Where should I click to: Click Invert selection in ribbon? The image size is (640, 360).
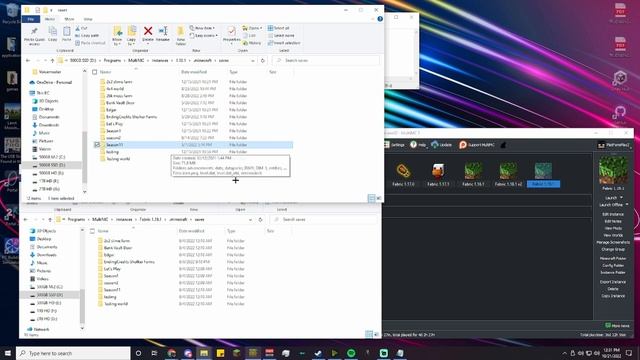(284, 43)
